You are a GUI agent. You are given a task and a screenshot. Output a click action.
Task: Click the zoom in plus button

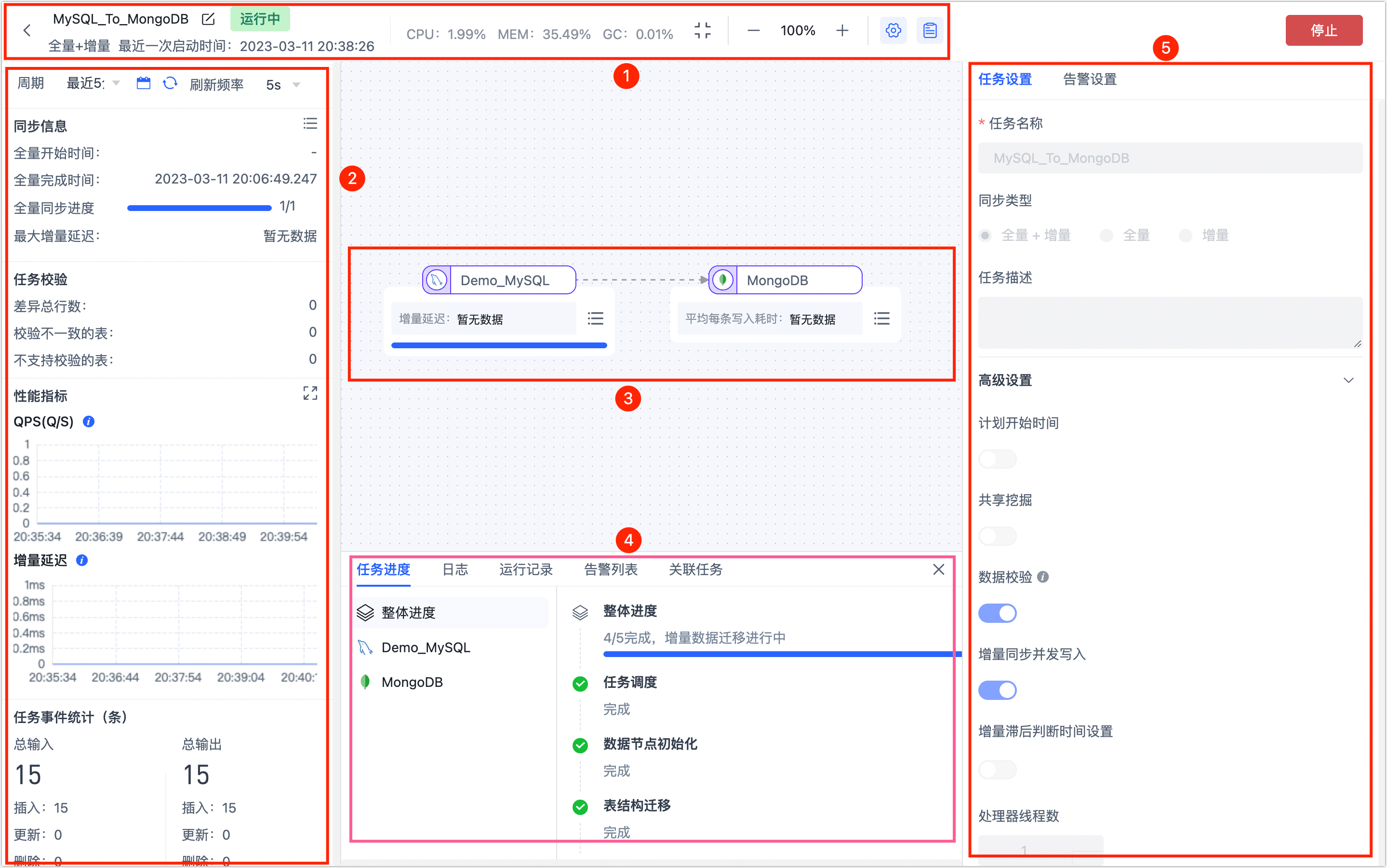[x=842, y=30]
